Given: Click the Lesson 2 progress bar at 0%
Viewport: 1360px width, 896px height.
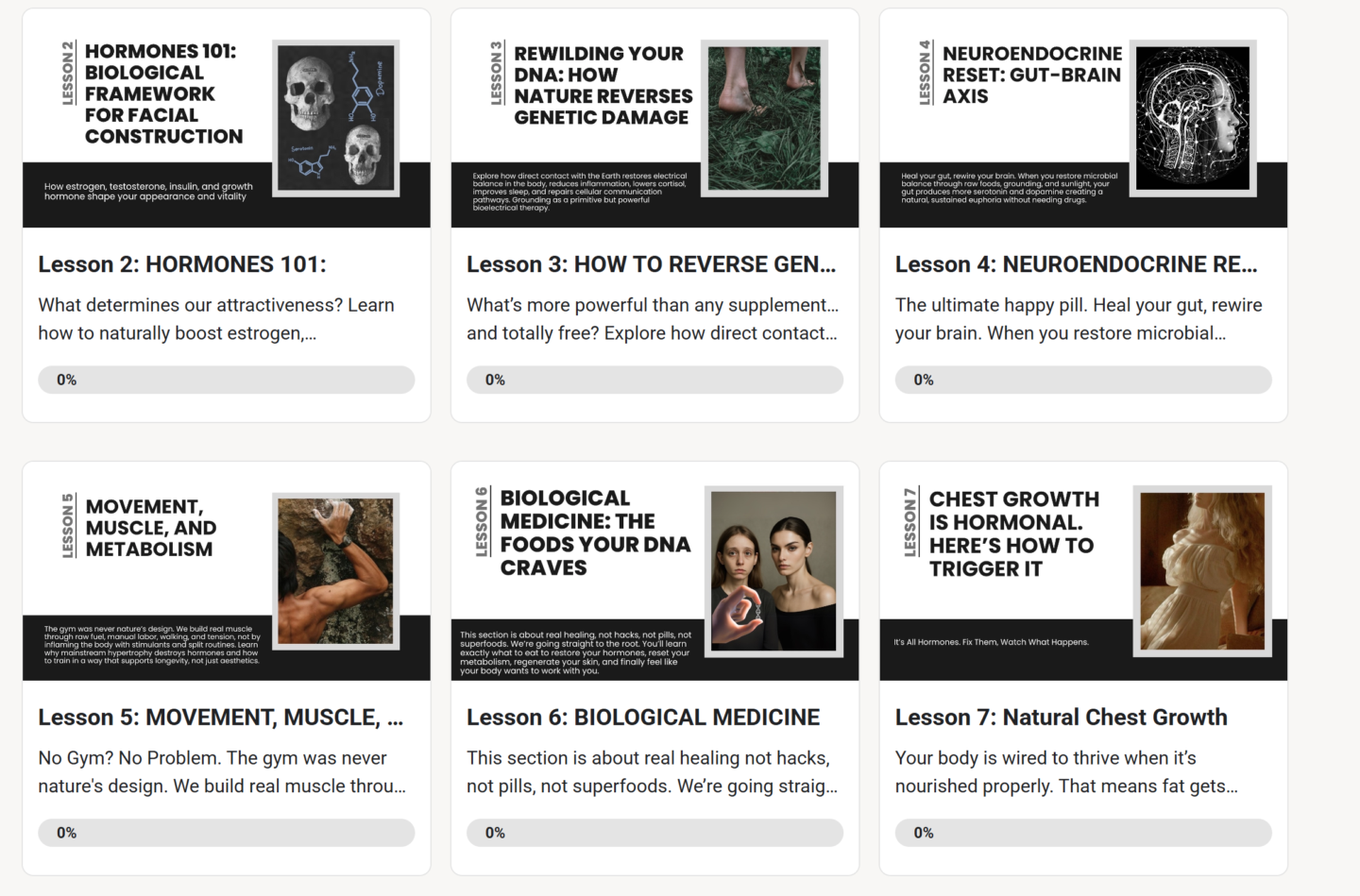Looking at the screenshot, I should coord(227,380).
